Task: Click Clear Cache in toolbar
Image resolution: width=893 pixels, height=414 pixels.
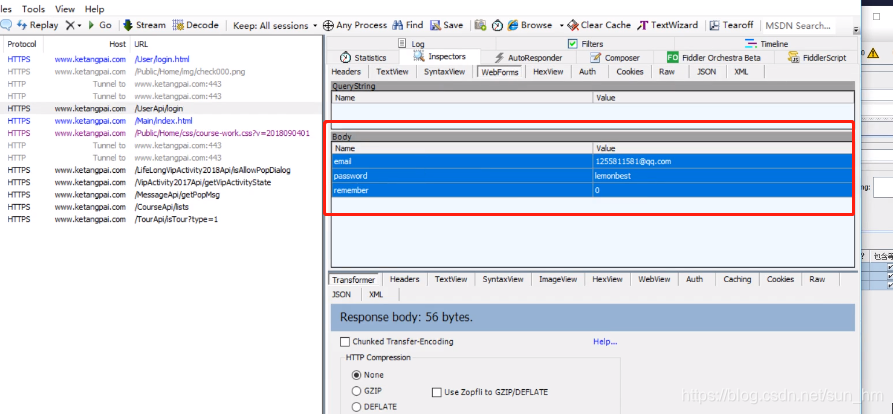Action: point(600,25)
